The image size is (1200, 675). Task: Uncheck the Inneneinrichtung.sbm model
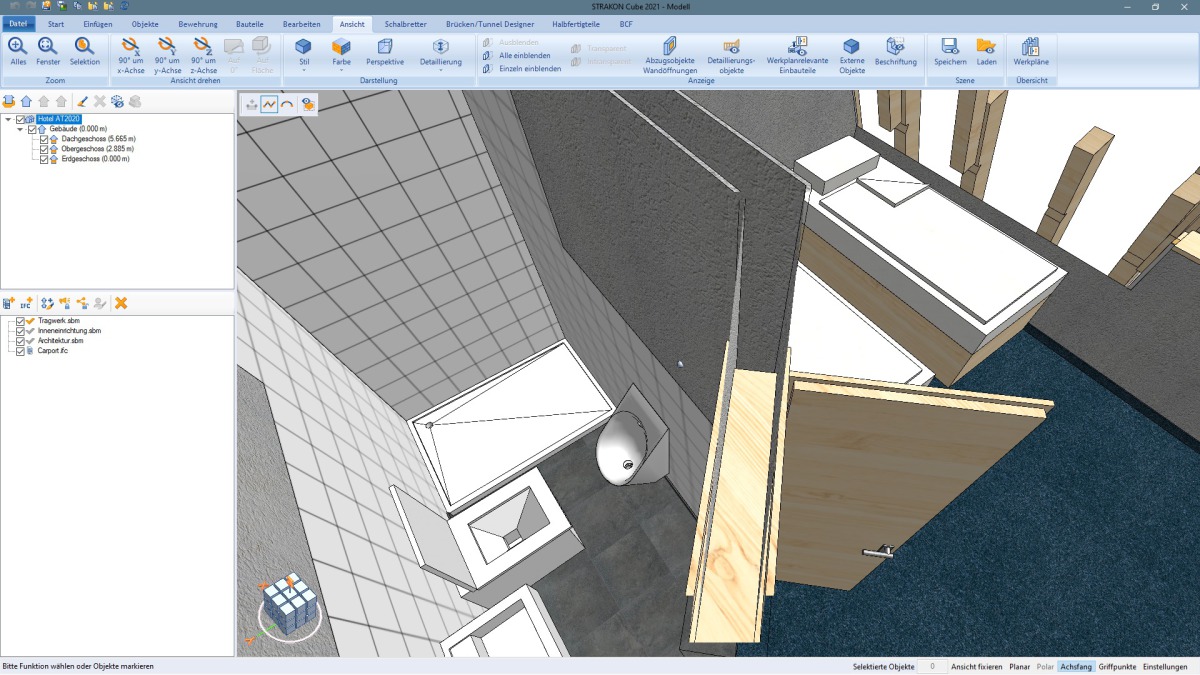[x=20, y=330]
